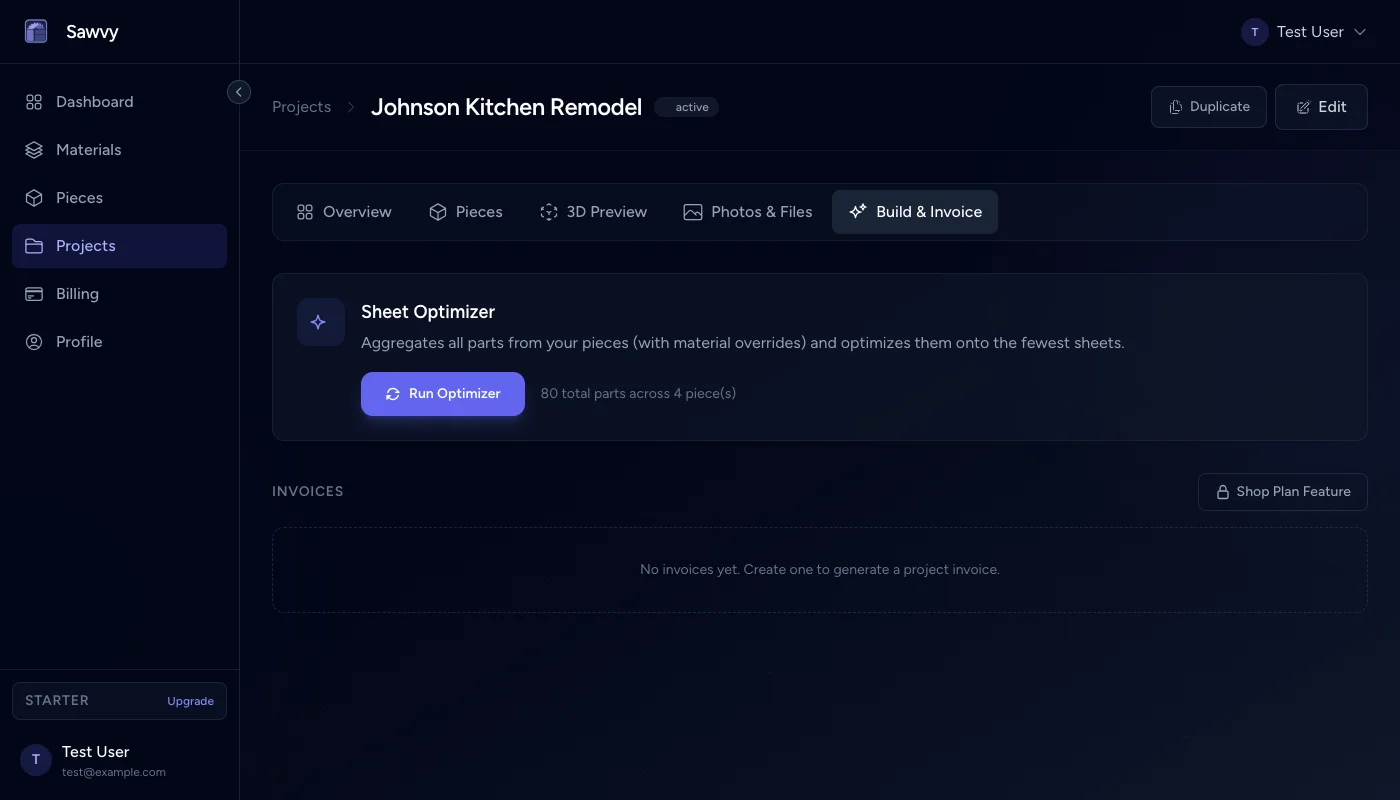
Task: Open the Profile page
Action: coord(79,342)
